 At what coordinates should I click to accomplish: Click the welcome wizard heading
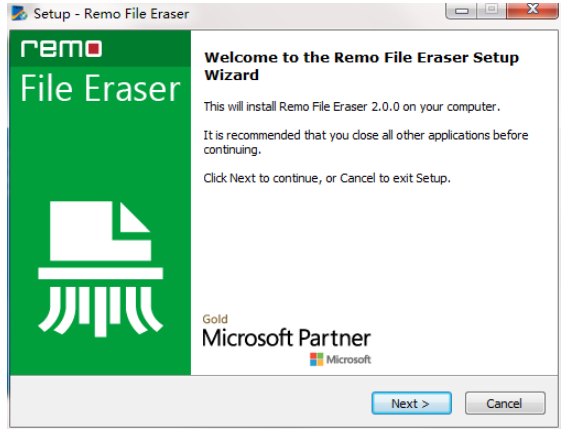(x=361, y=66)
